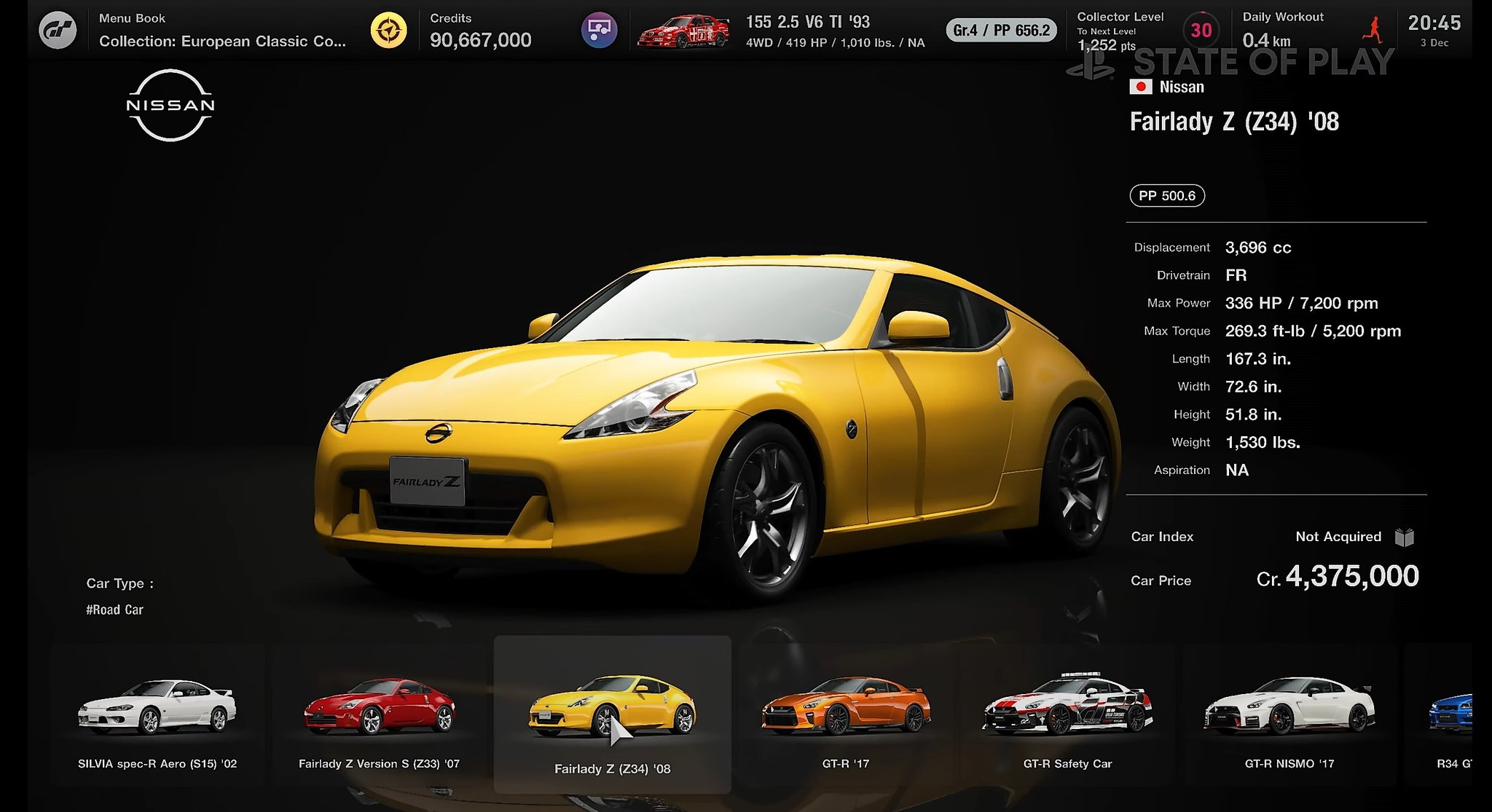Click the Japan flag icon
The image size is (1492, 812).
[x=1140, y=87]
